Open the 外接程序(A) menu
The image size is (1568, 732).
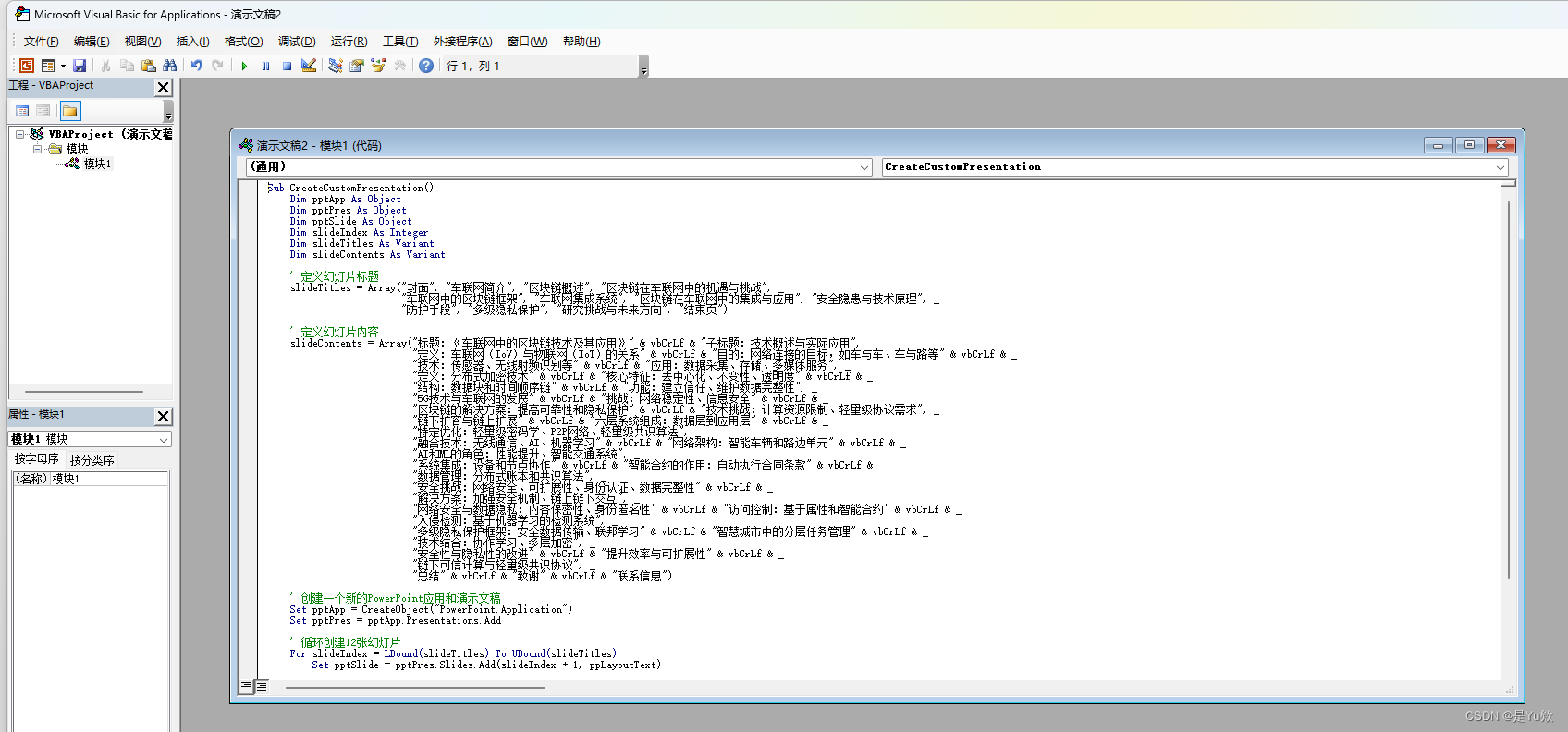462,42
